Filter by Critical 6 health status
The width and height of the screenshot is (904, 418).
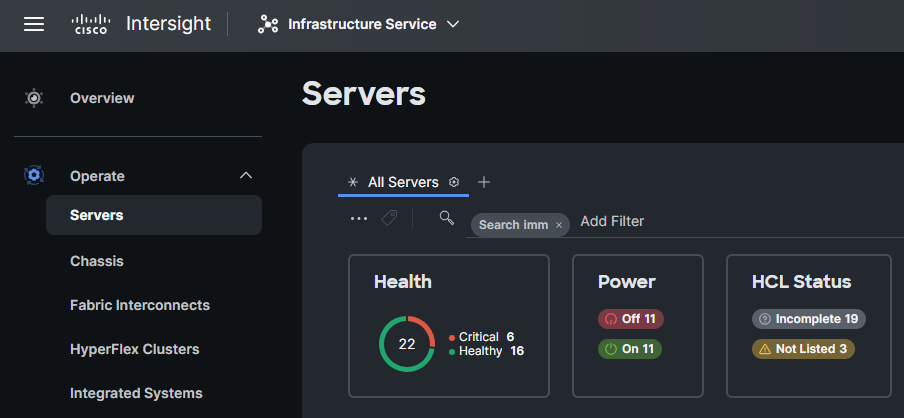[481, 337]
